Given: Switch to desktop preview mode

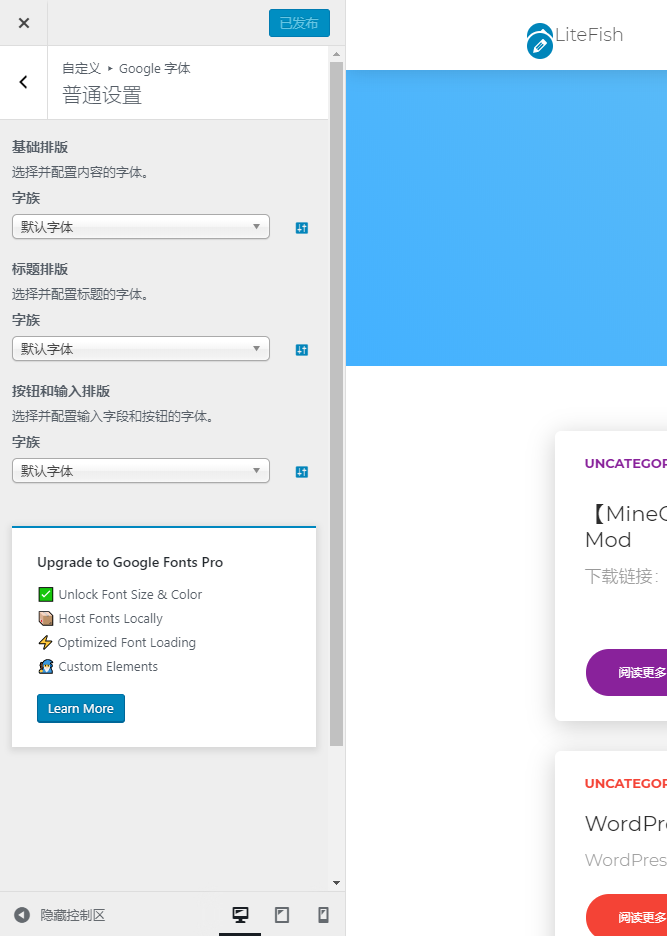Looking at the screenshot, I should point(240,915).
